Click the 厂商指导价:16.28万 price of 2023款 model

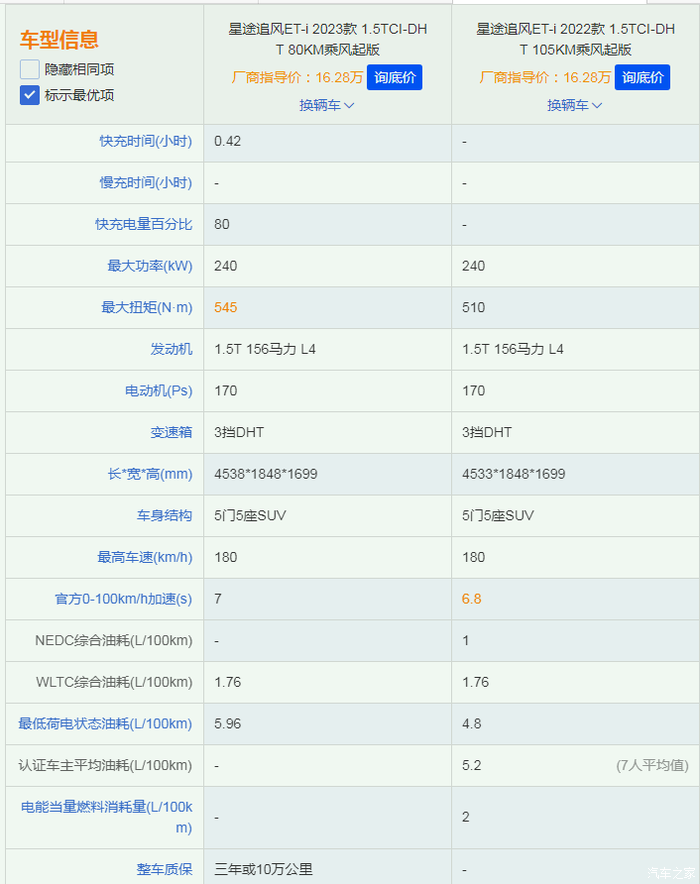[297, 77]
